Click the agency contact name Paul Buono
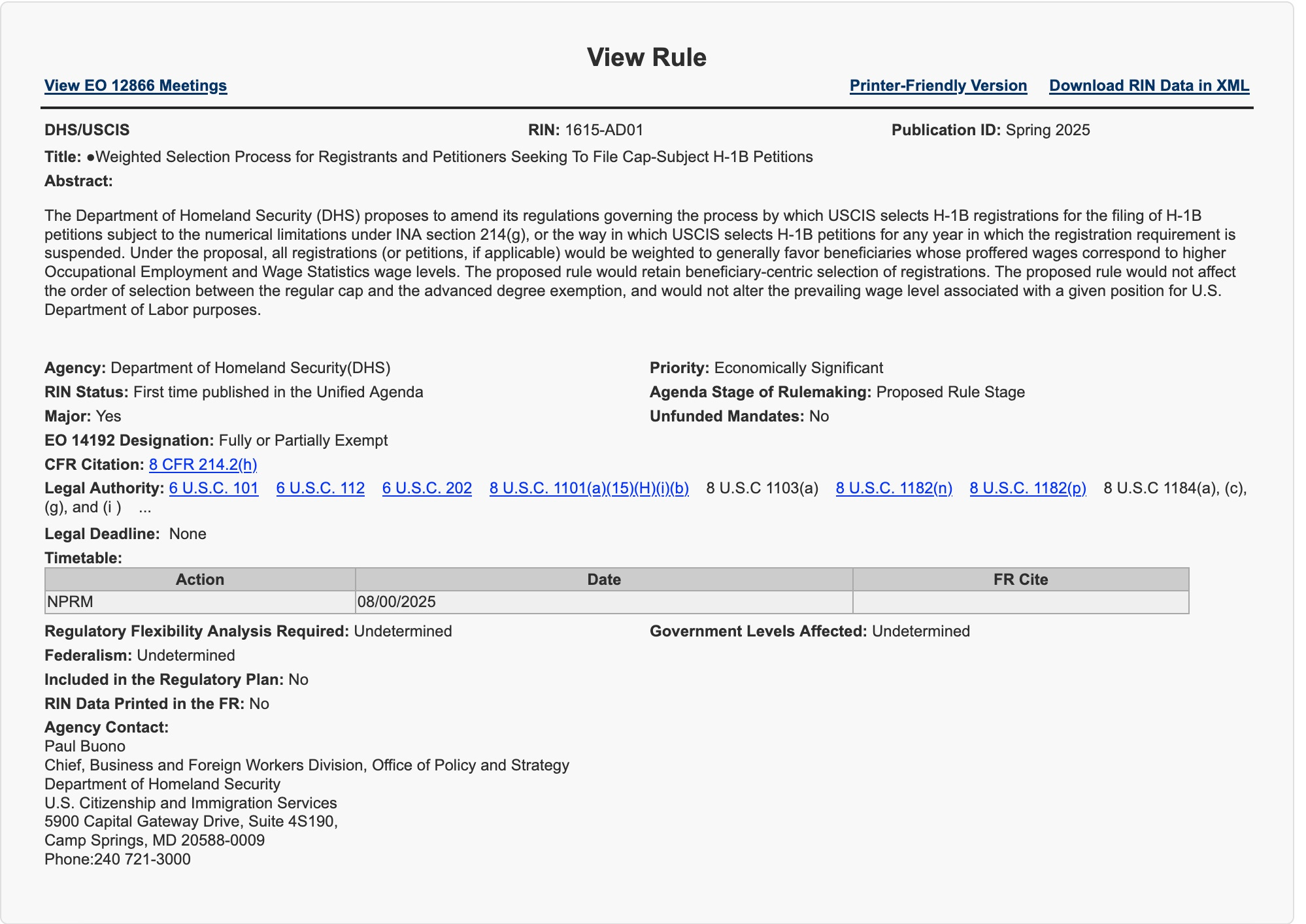The width and height of the screenshot is (1306, 924). tap(85, 746)
